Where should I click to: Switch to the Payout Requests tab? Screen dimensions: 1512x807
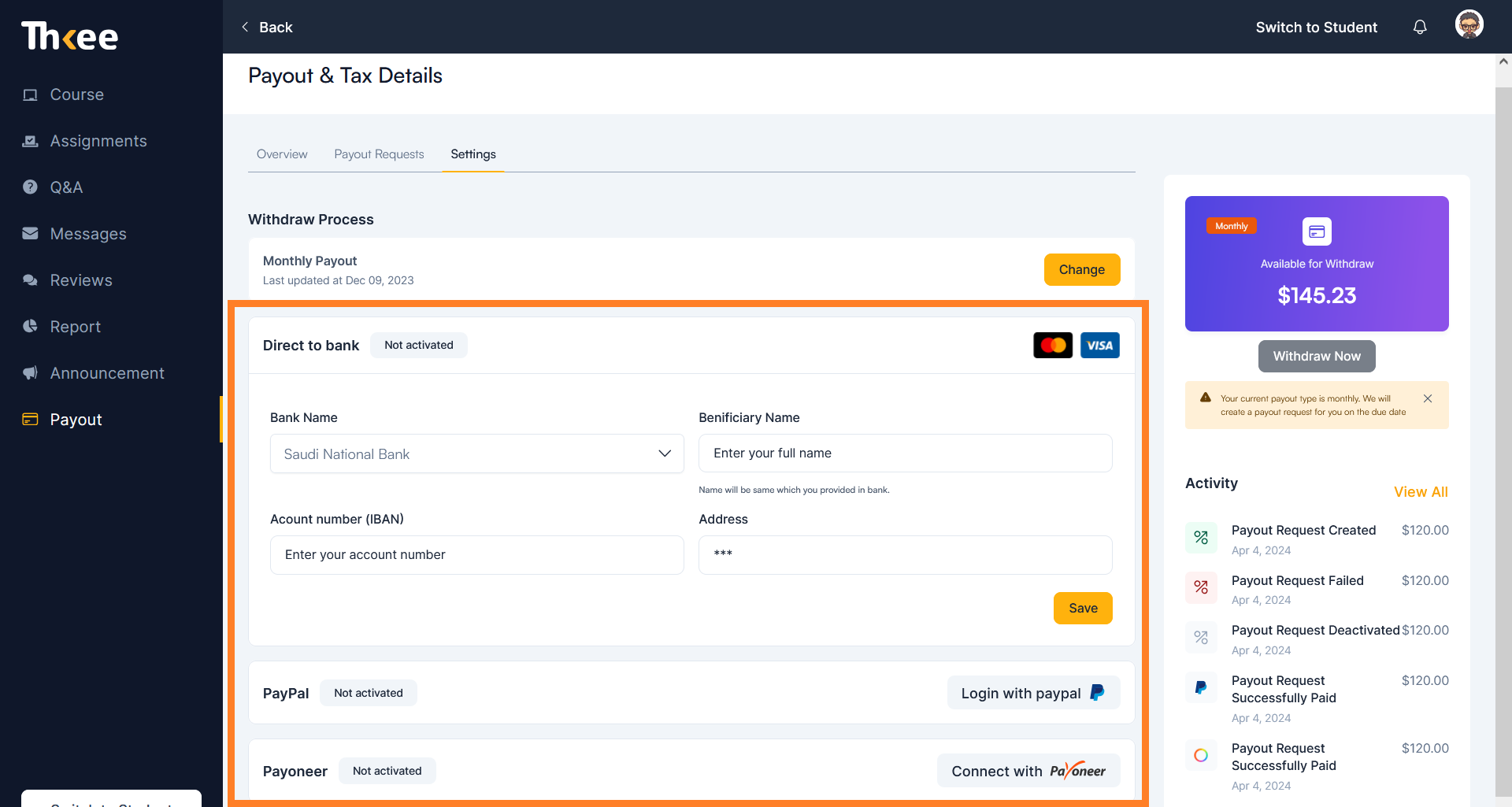coord(379,154)
